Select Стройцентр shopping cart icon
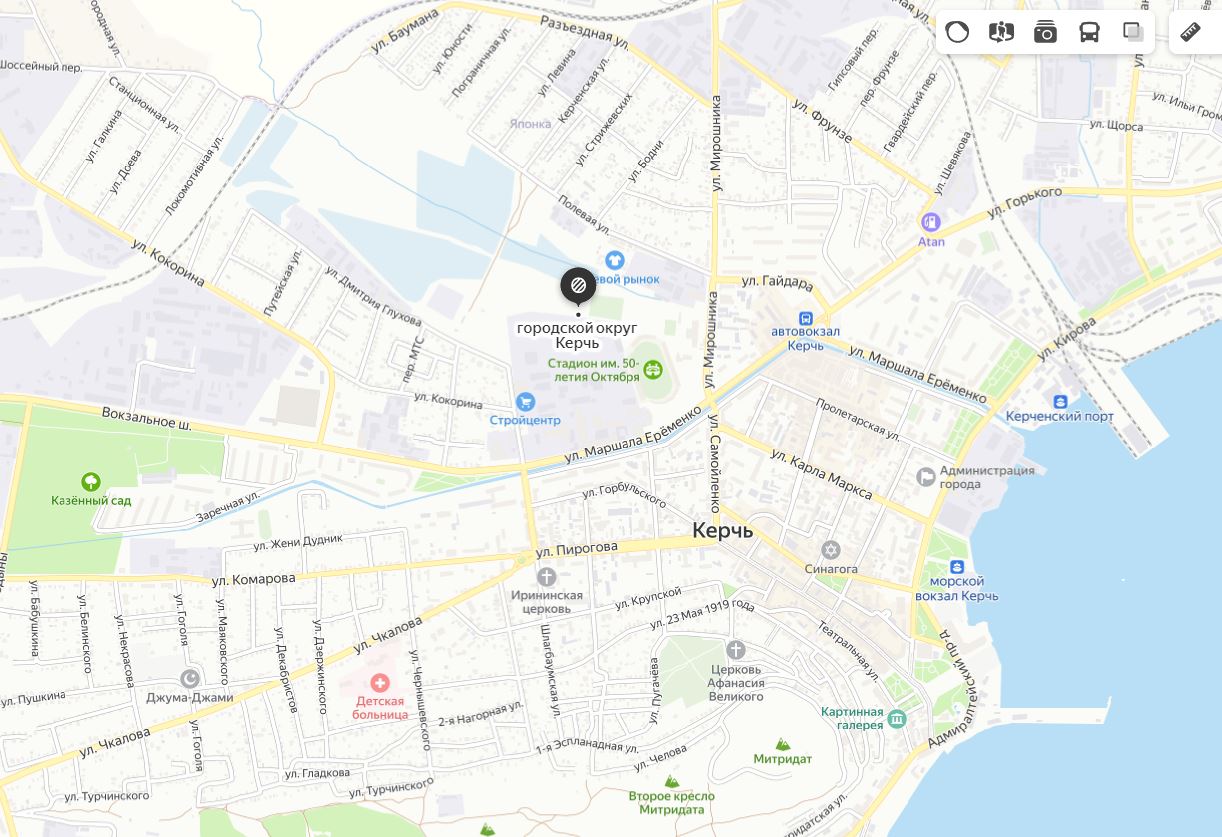Viewport: 1222px width, 837px height. [525, 402]
